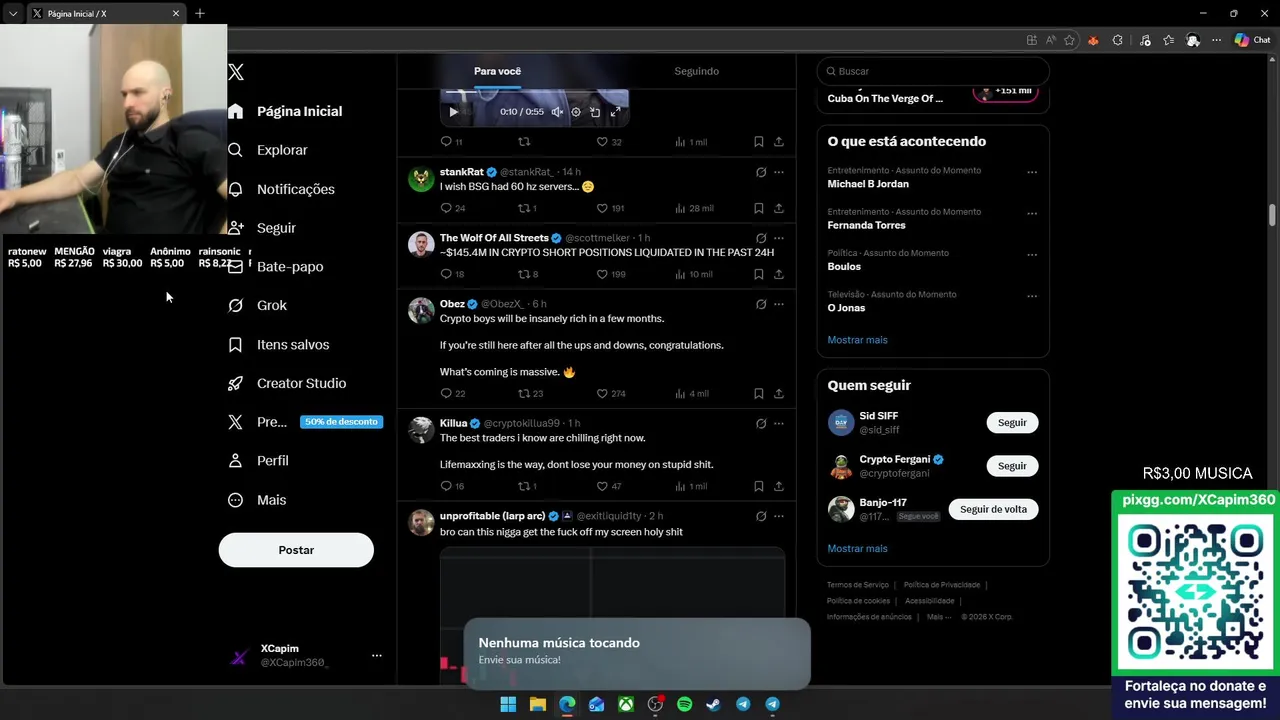
Task: Open XCapim account options menu
Action: pyautogui.click(x=377, y=656)
